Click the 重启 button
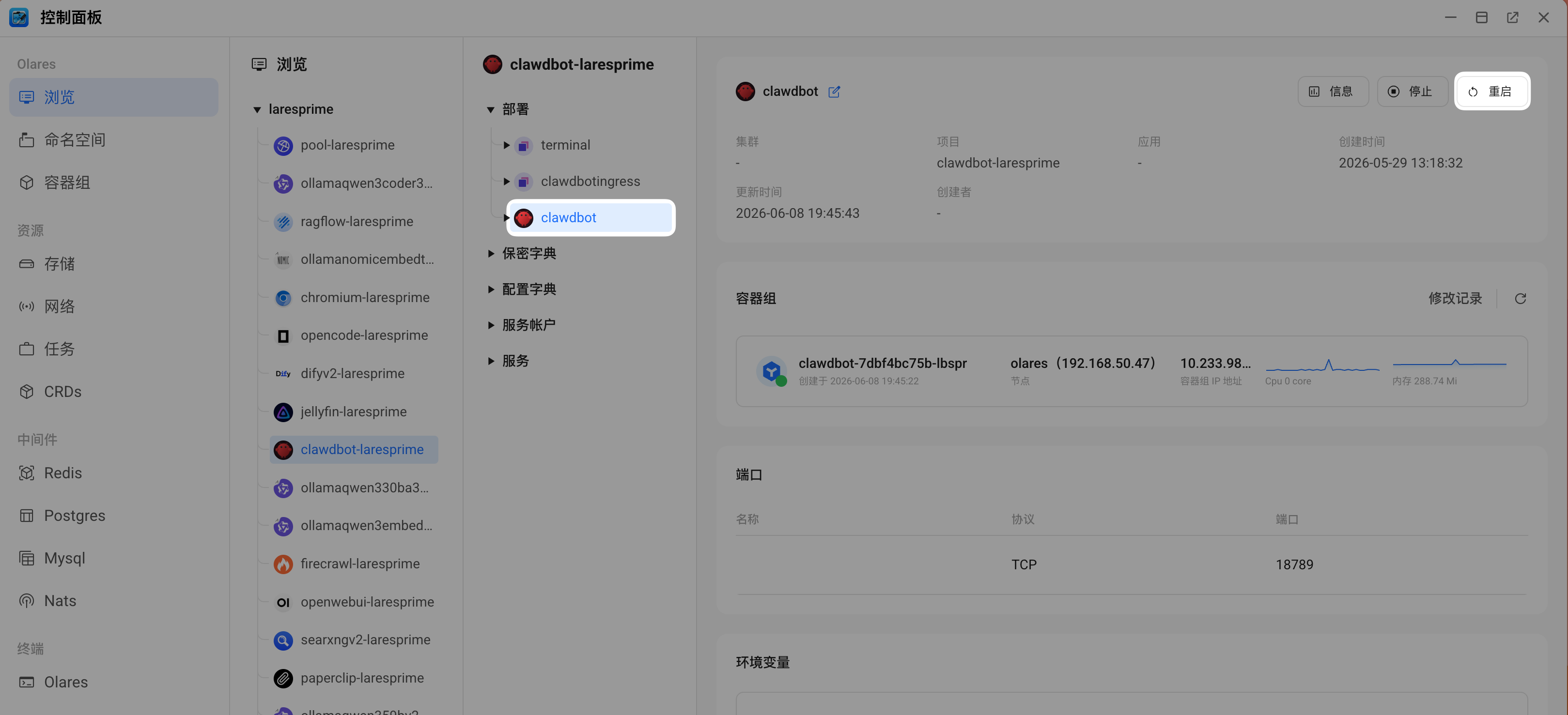 [1492, 92]
